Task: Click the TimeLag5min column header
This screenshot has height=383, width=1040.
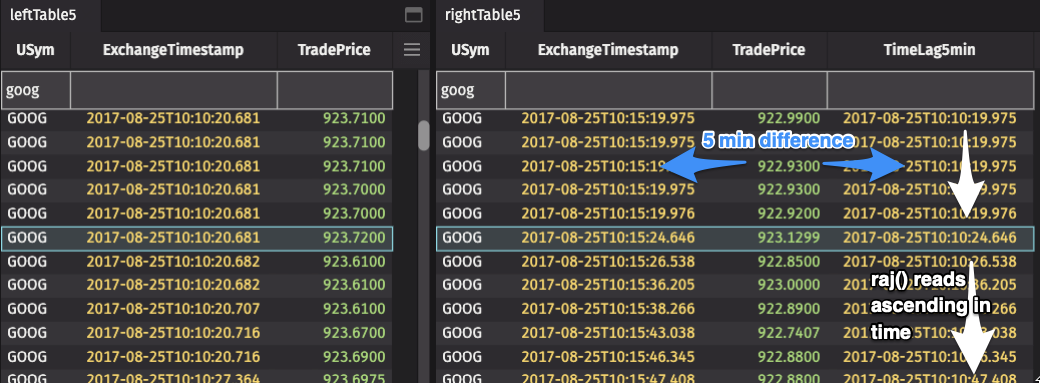Action: pyautogui.click(x=931, y=50)
